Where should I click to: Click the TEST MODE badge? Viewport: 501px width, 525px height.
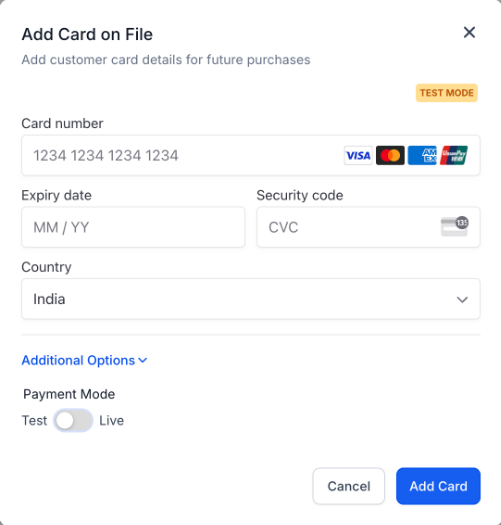tap(447, 93)
